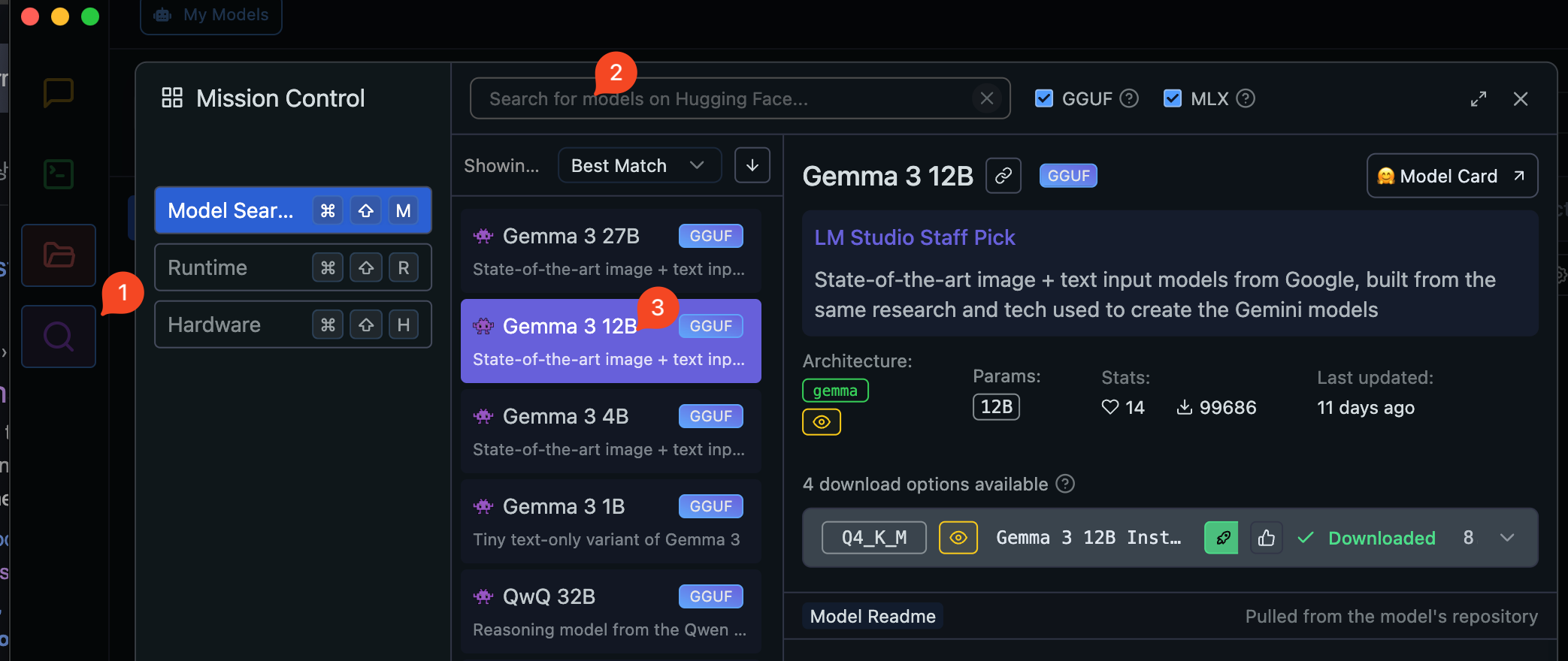Select the Gemma 3 12B result row
Image resolution: width=1568 pixels, height=661 pixels.
(611, 341)
